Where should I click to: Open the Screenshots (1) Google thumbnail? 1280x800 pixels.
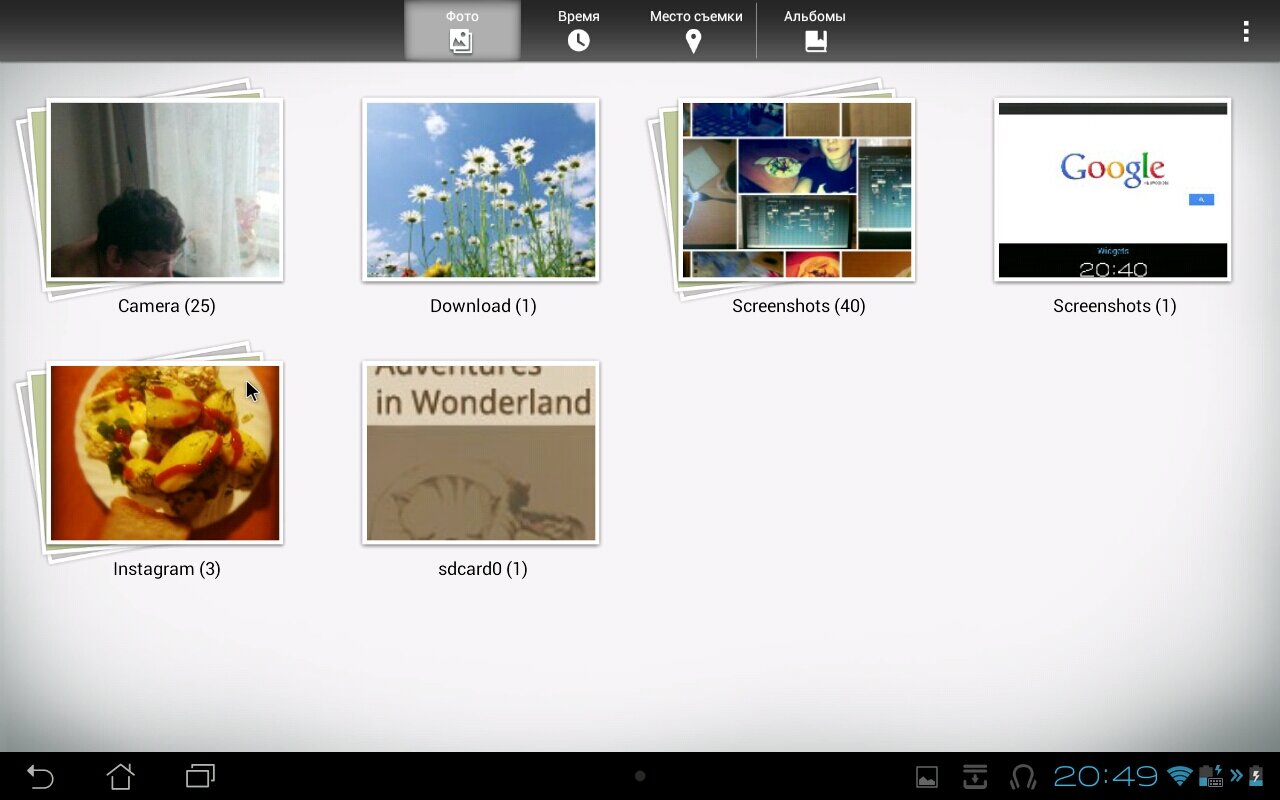click(x=1112, y=190)
